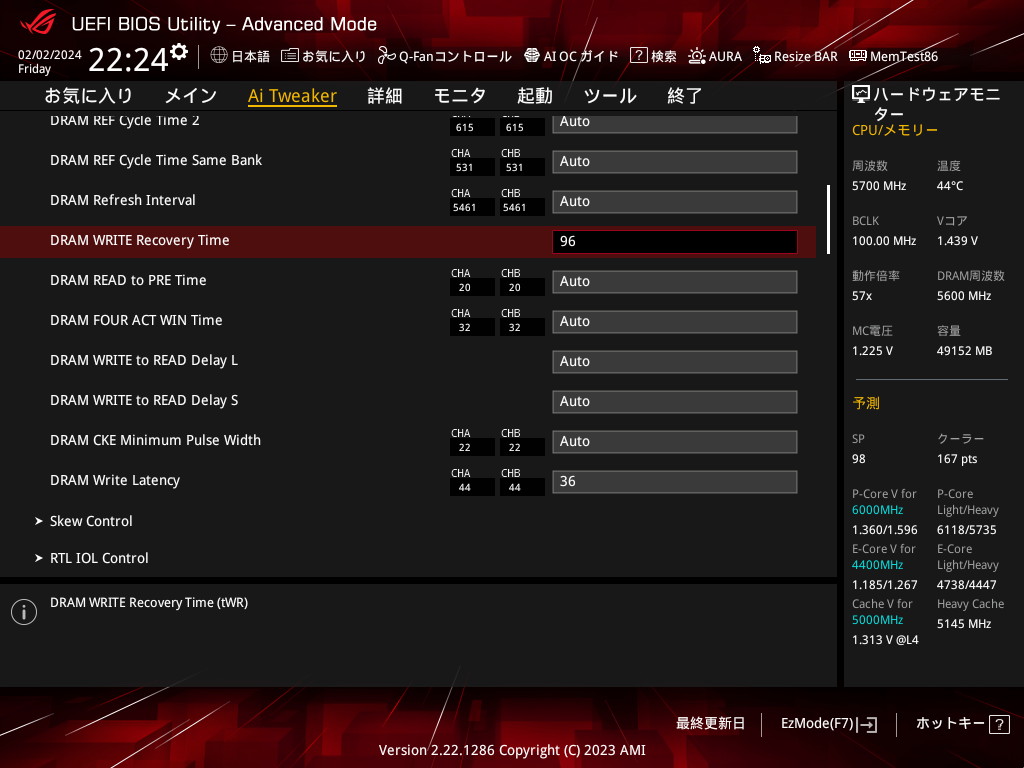Viewport: 1024px width, 768px height.
Task: Click DRAM READ to PRE Time field
Action: (x=675, y=281)
